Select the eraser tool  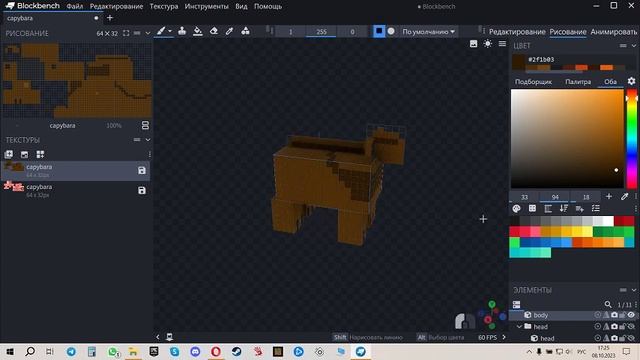coord(213,31)
